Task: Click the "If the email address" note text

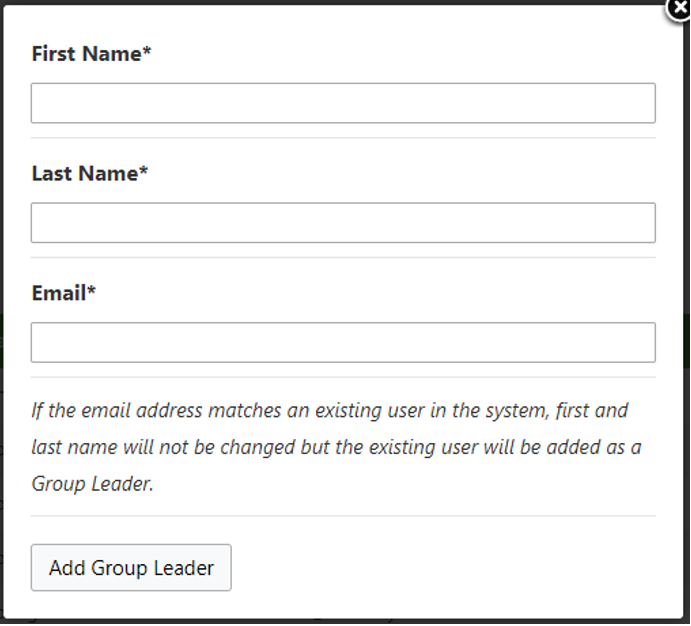Action: 117,411
